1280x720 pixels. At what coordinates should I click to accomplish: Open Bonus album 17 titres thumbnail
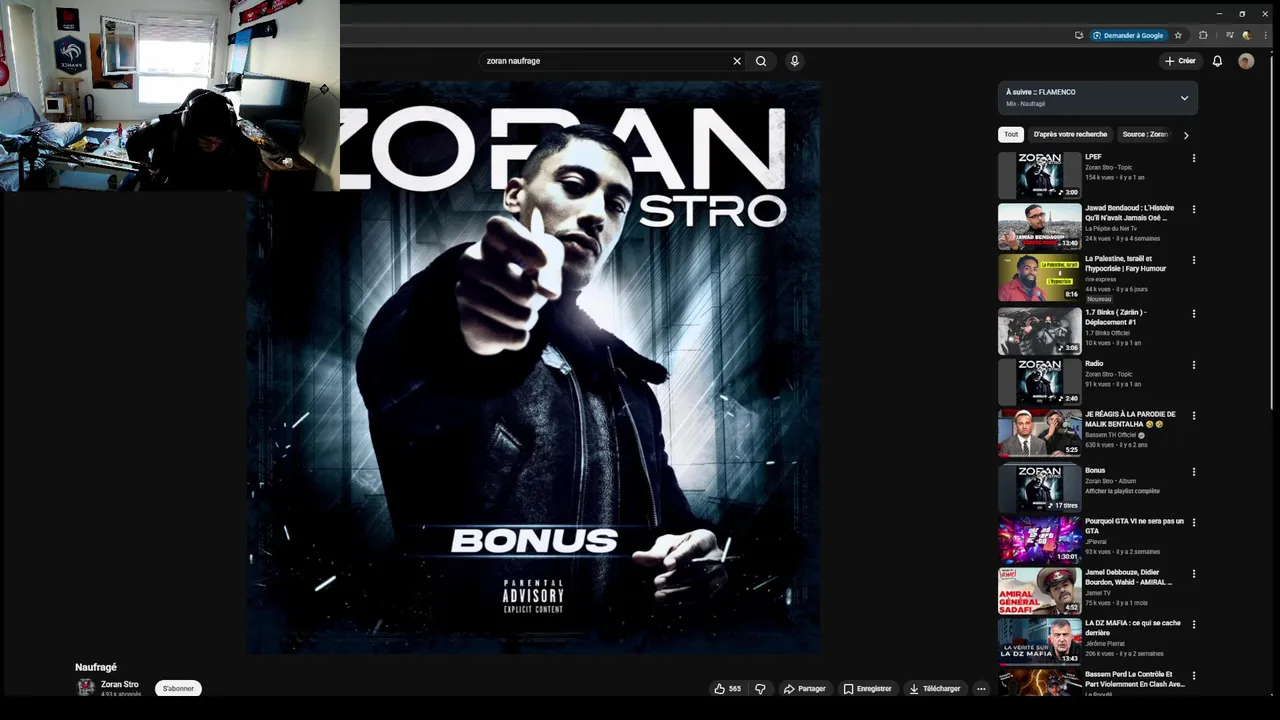[x=1040, y=489]
